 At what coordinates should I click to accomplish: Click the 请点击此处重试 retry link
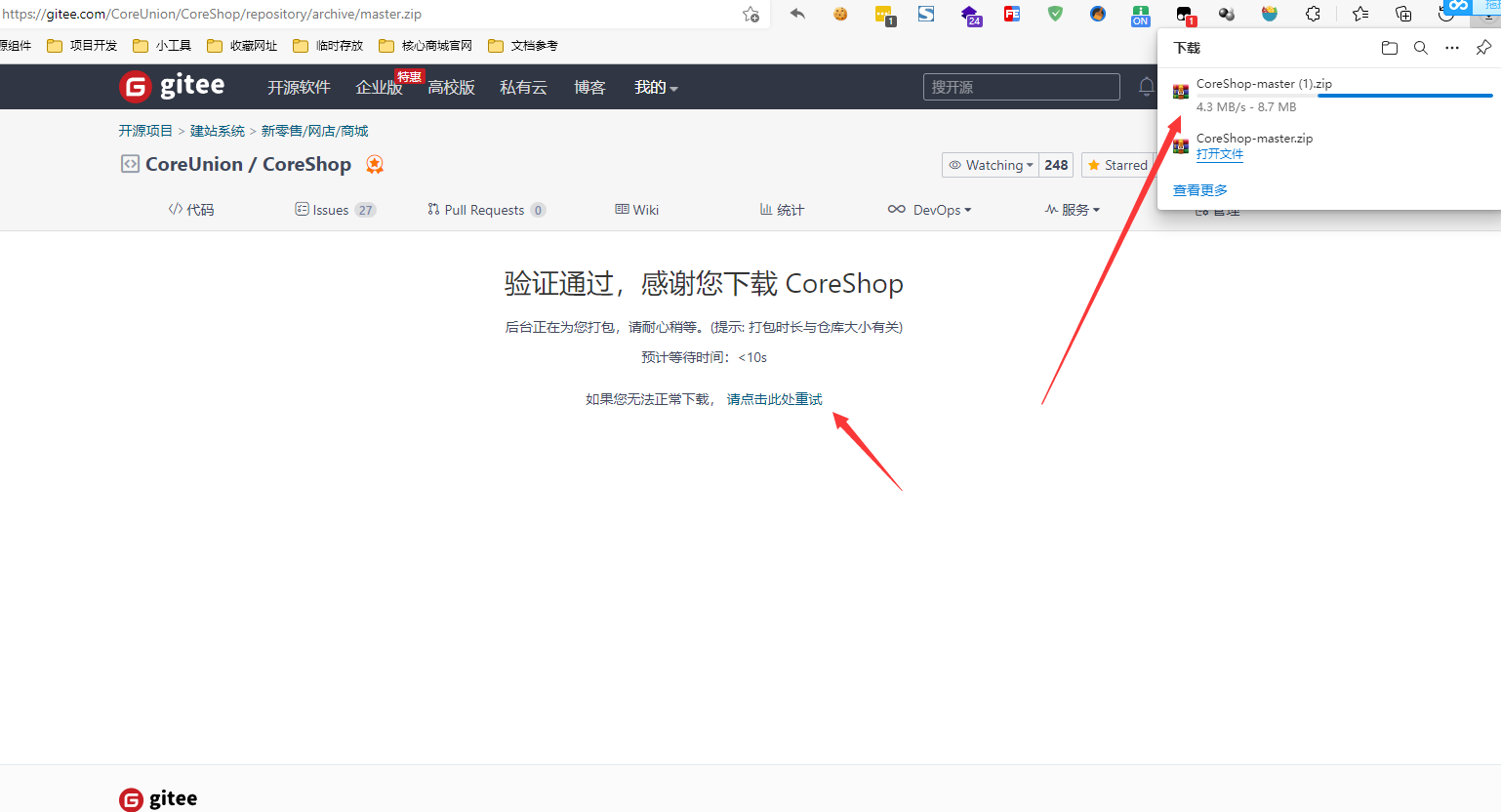774,399
